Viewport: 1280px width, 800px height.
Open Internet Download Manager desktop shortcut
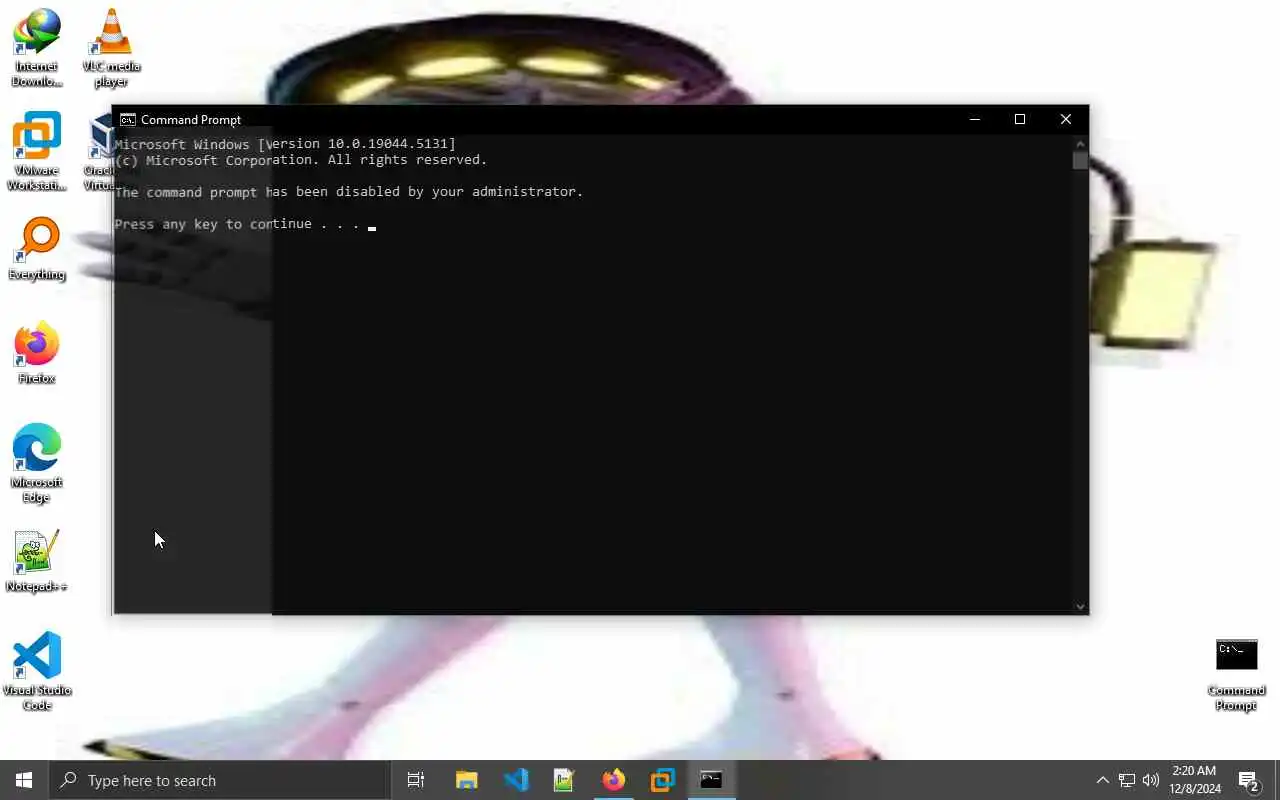click(x=37, y=47)
